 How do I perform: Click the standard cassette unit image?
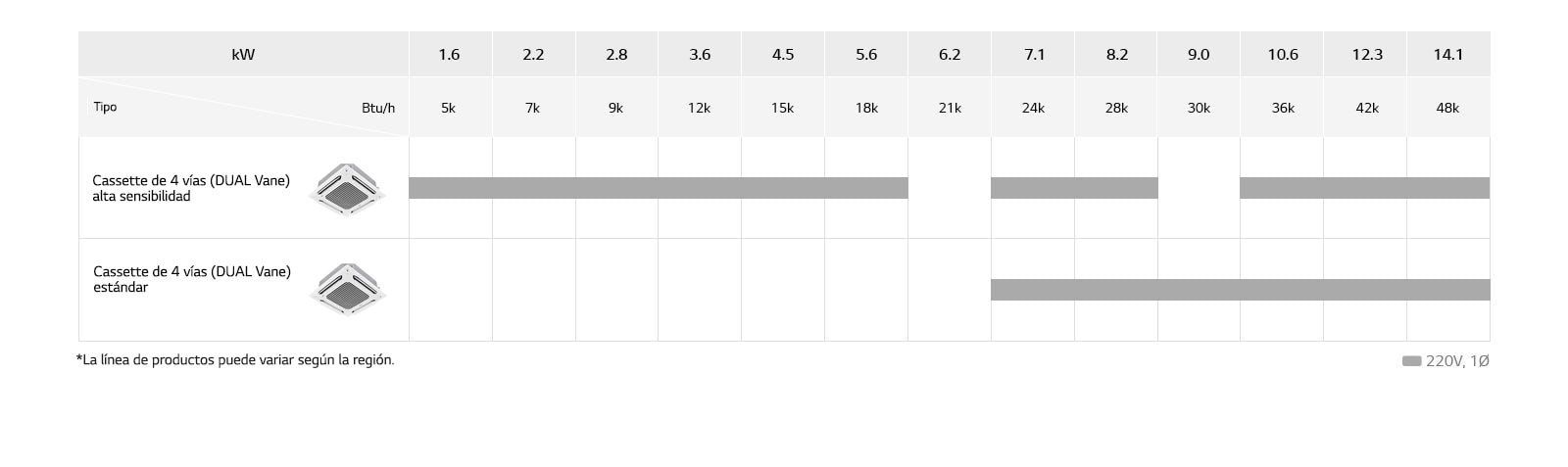coord(347,290)
